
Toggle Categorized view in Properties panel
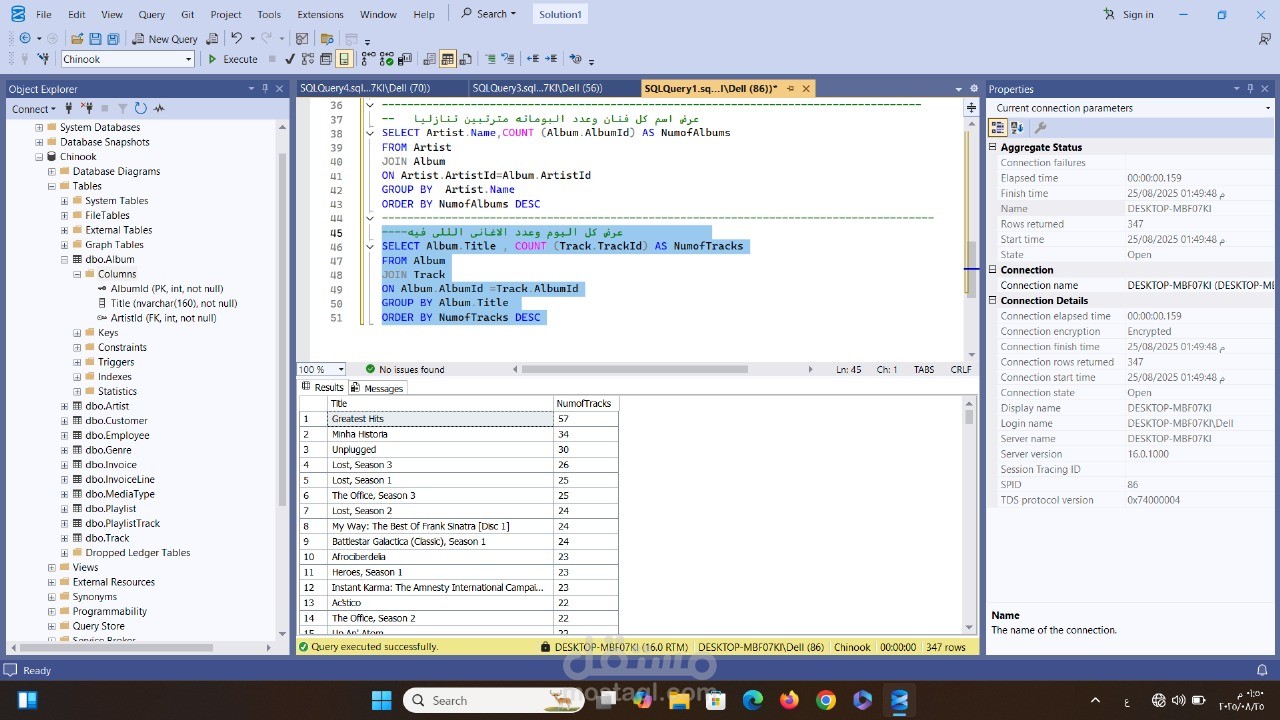997,128
